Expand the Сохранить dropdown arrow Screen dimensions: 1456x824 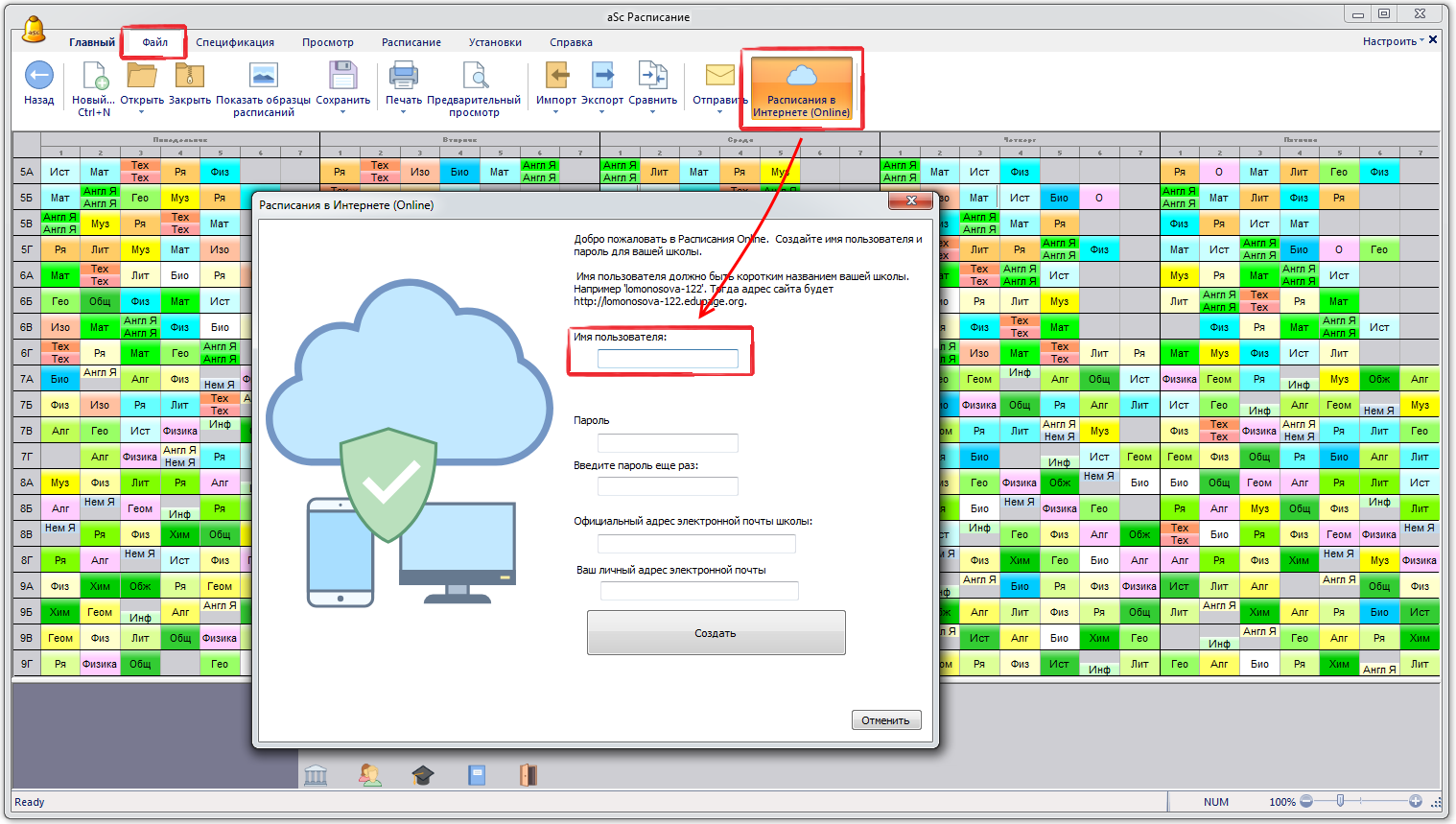click(x=342, y=112)
